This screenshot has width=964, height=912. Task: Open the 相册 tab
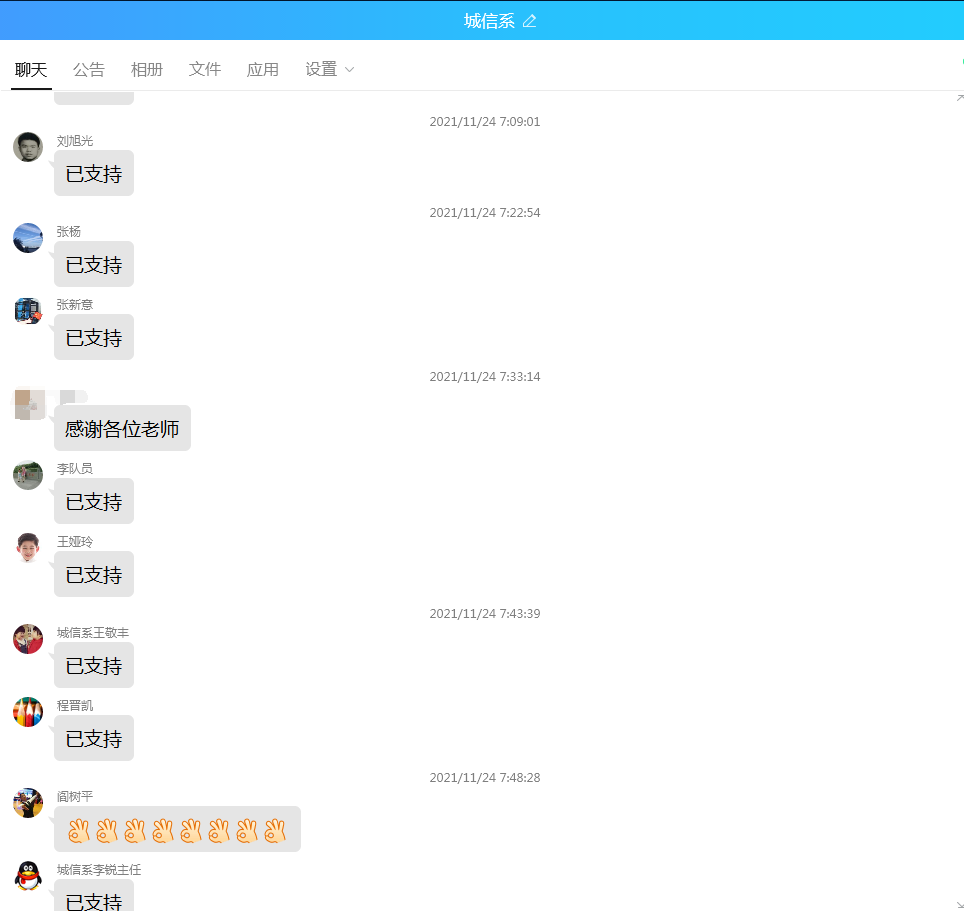(x=146, y=69)
